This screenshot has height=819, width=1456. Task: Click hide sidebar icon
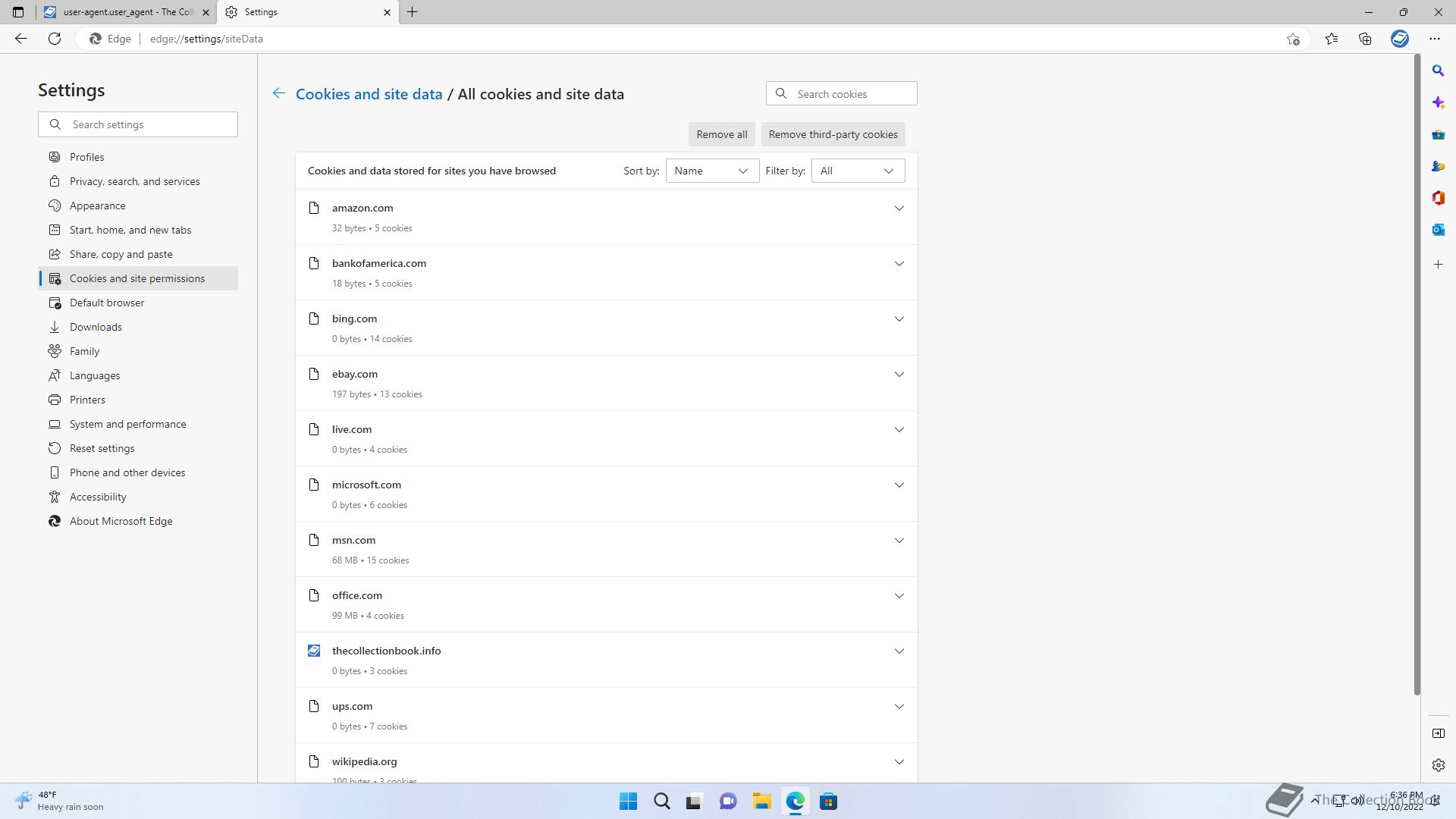[x=1438, y=733]
